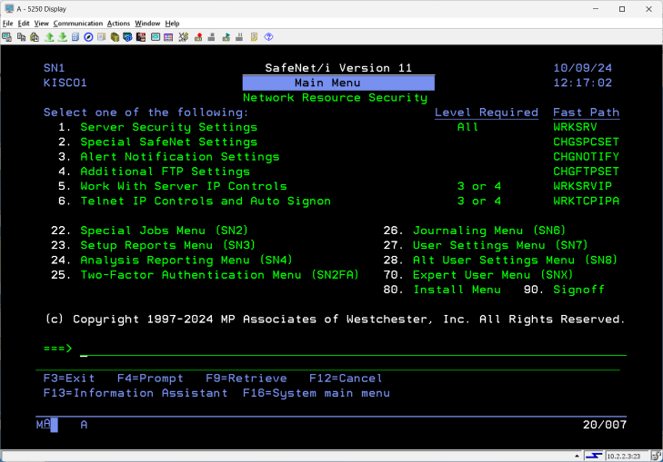Click the F4=Prompt function key label
Image resolution: width=663 pixels, height=462 pixels.
[x=150, y=378]
